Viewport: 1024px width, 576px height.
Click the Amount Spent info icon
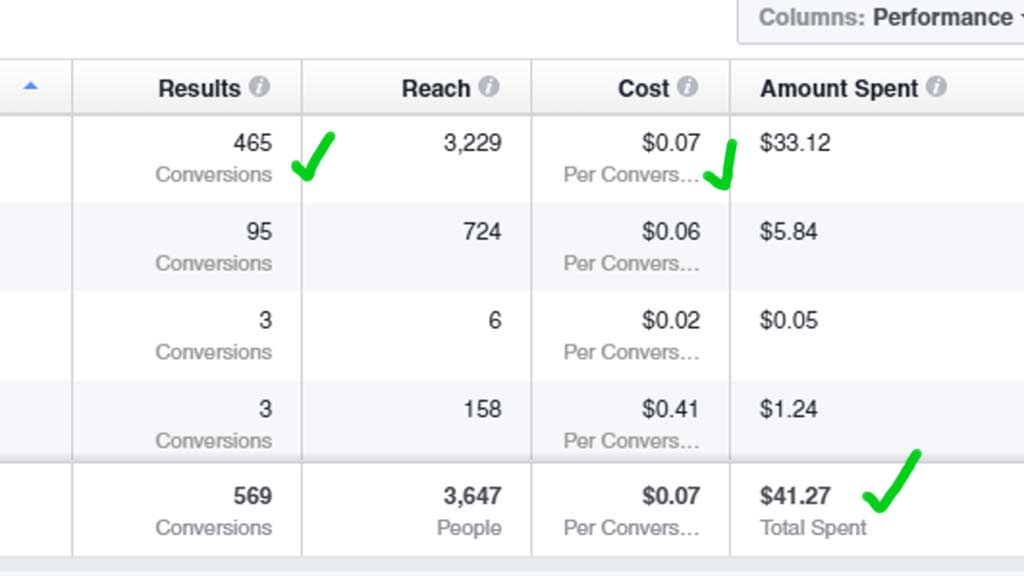pyautogui.click(x=936, y=86)
